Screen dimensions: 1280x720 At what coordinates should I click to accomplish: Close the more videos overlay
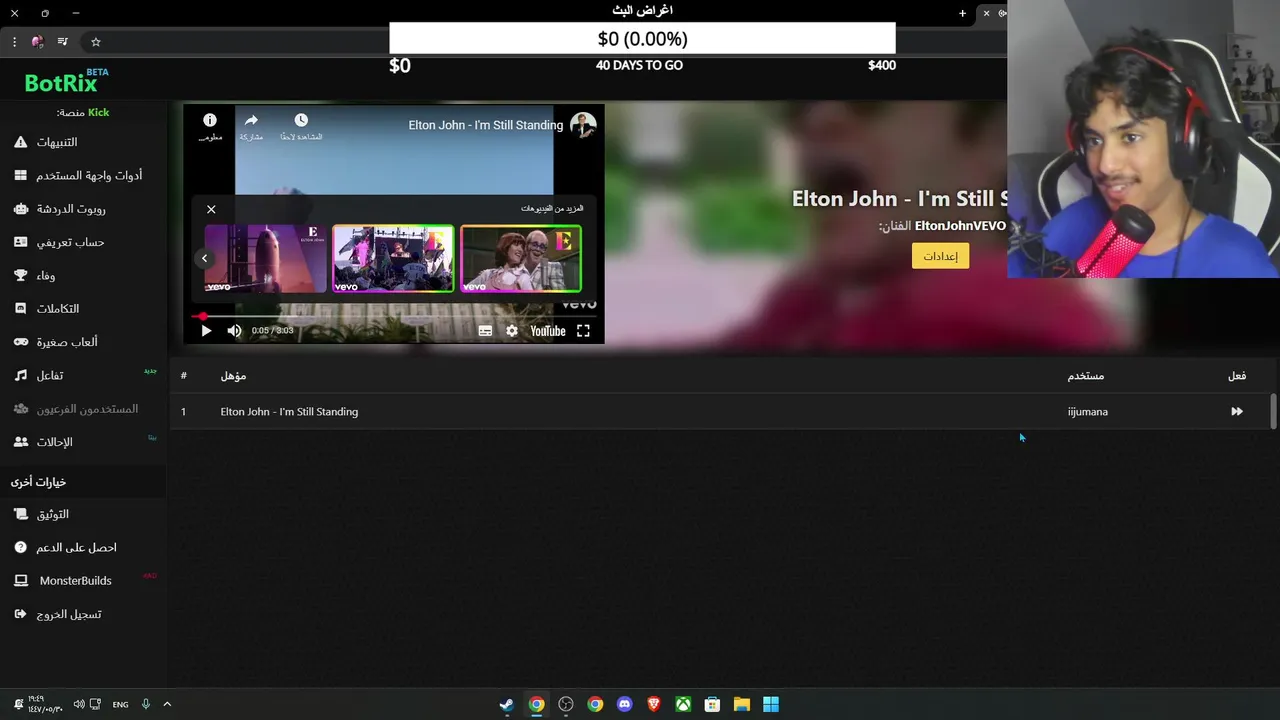[211, 209]
